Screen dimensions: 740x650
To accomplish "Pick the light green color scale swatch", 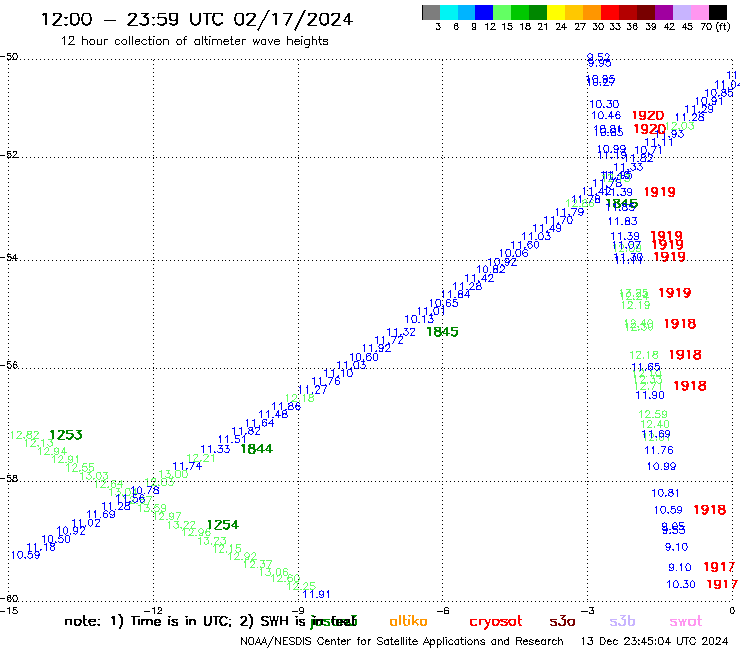I will coord(502,12).
